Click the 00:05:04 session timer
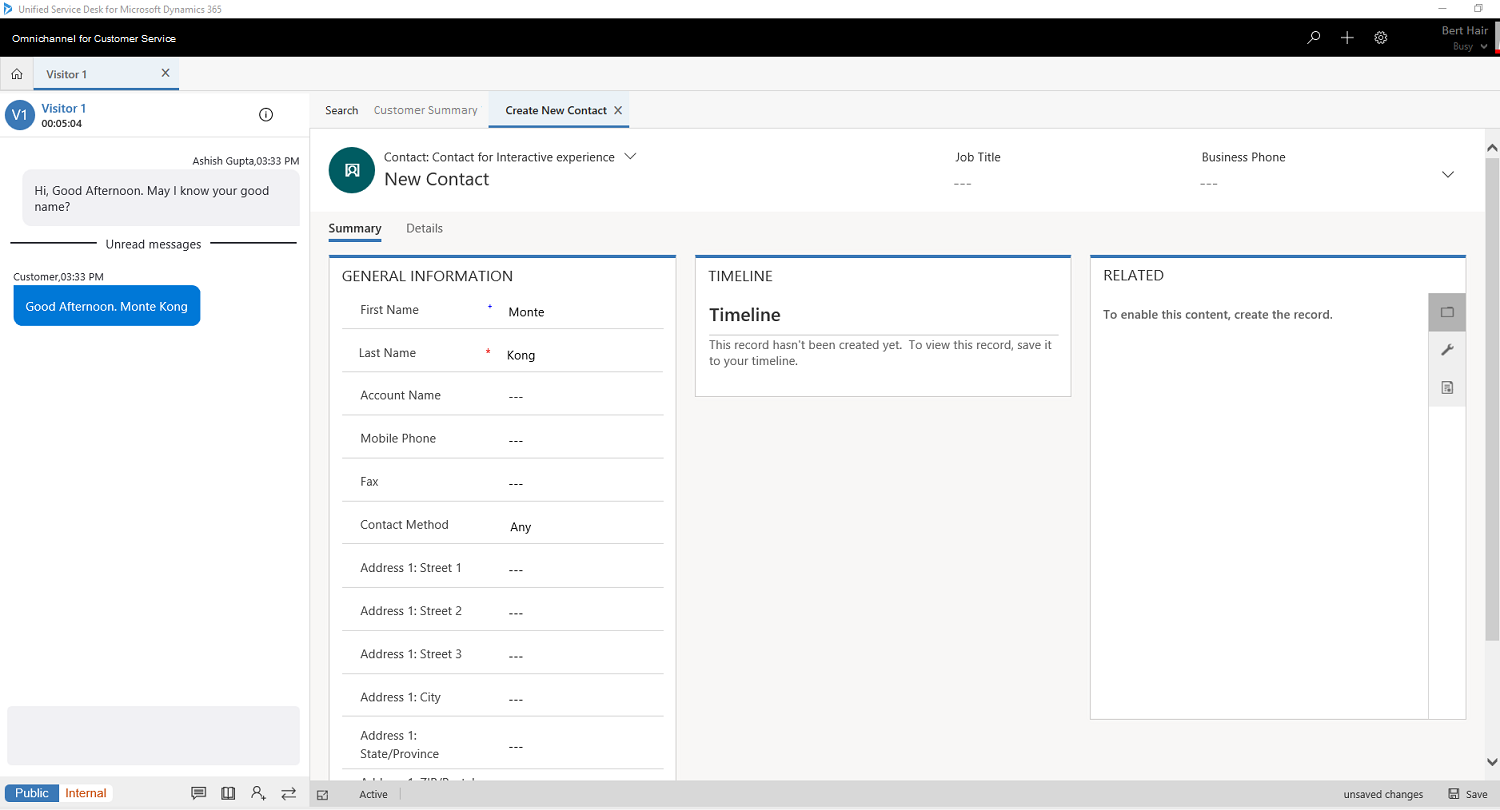1500x810 pixels. [62, 124]
